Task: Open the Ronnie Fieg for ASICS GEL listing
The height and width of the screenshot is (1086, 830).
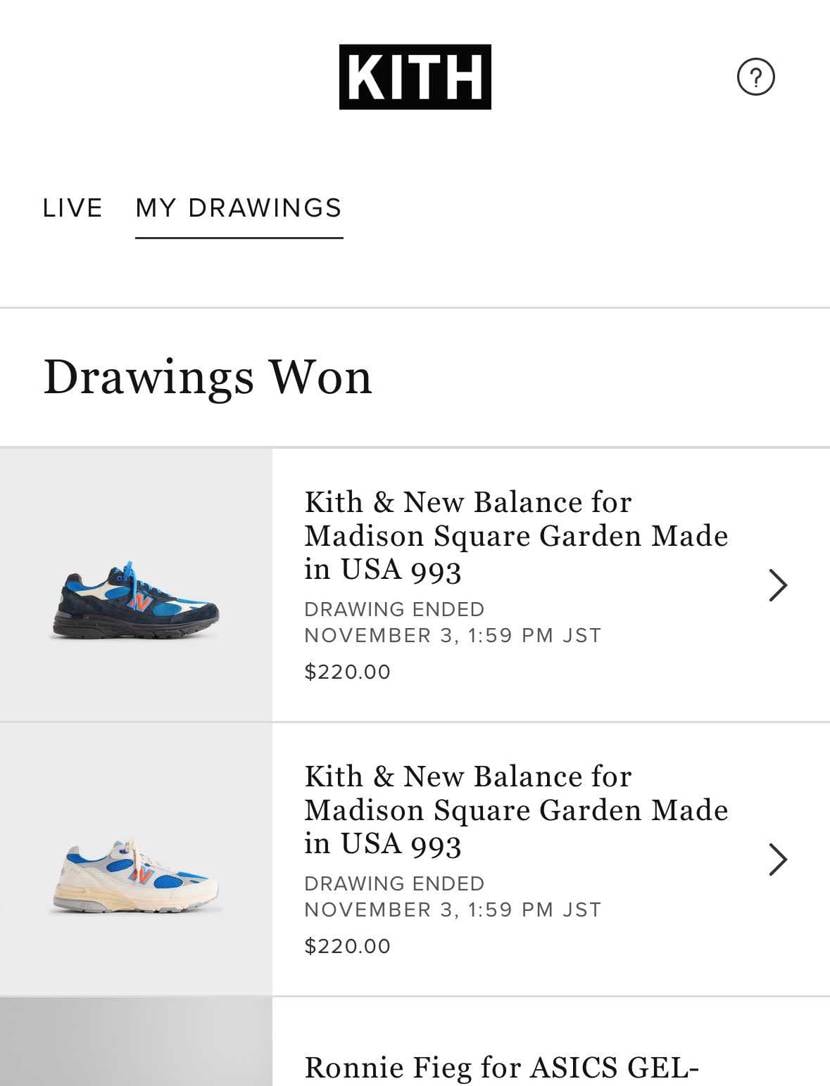Action: [500, 1067]
